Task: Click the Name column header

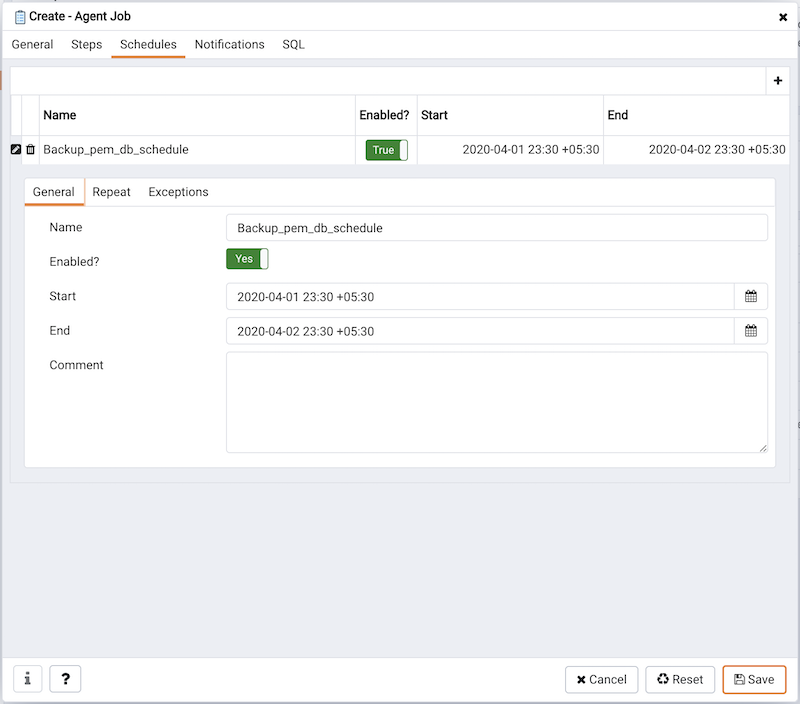Action: pos(197,115)
